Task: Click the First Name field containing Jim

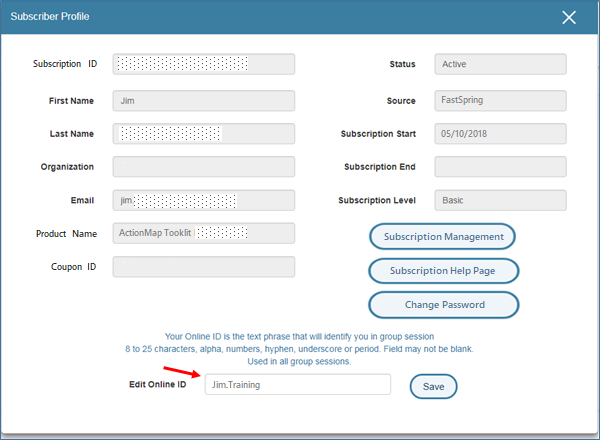Action: [204, 101]
